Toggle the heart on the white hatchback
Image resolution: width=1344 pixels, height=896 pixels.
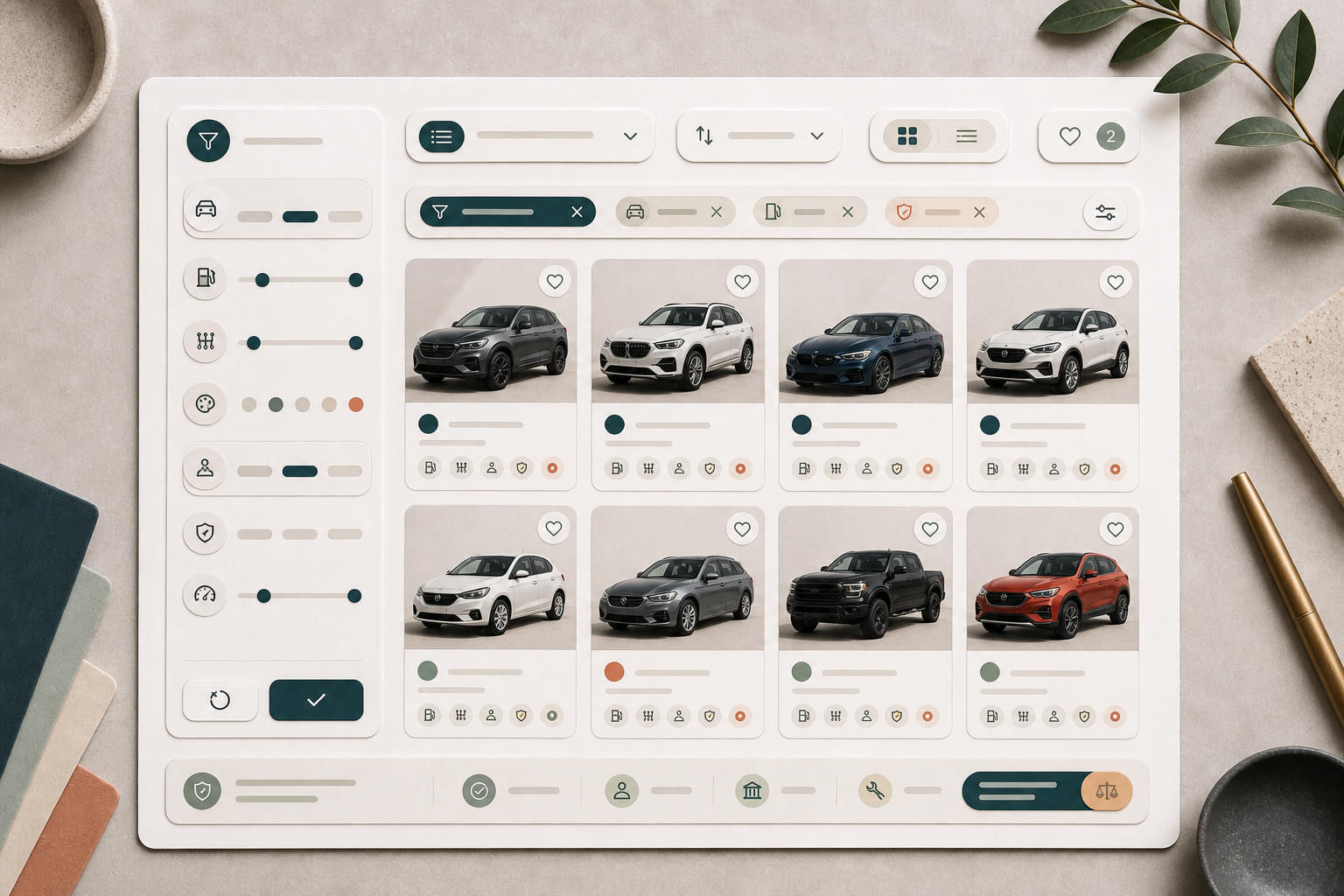pos(554,528)
